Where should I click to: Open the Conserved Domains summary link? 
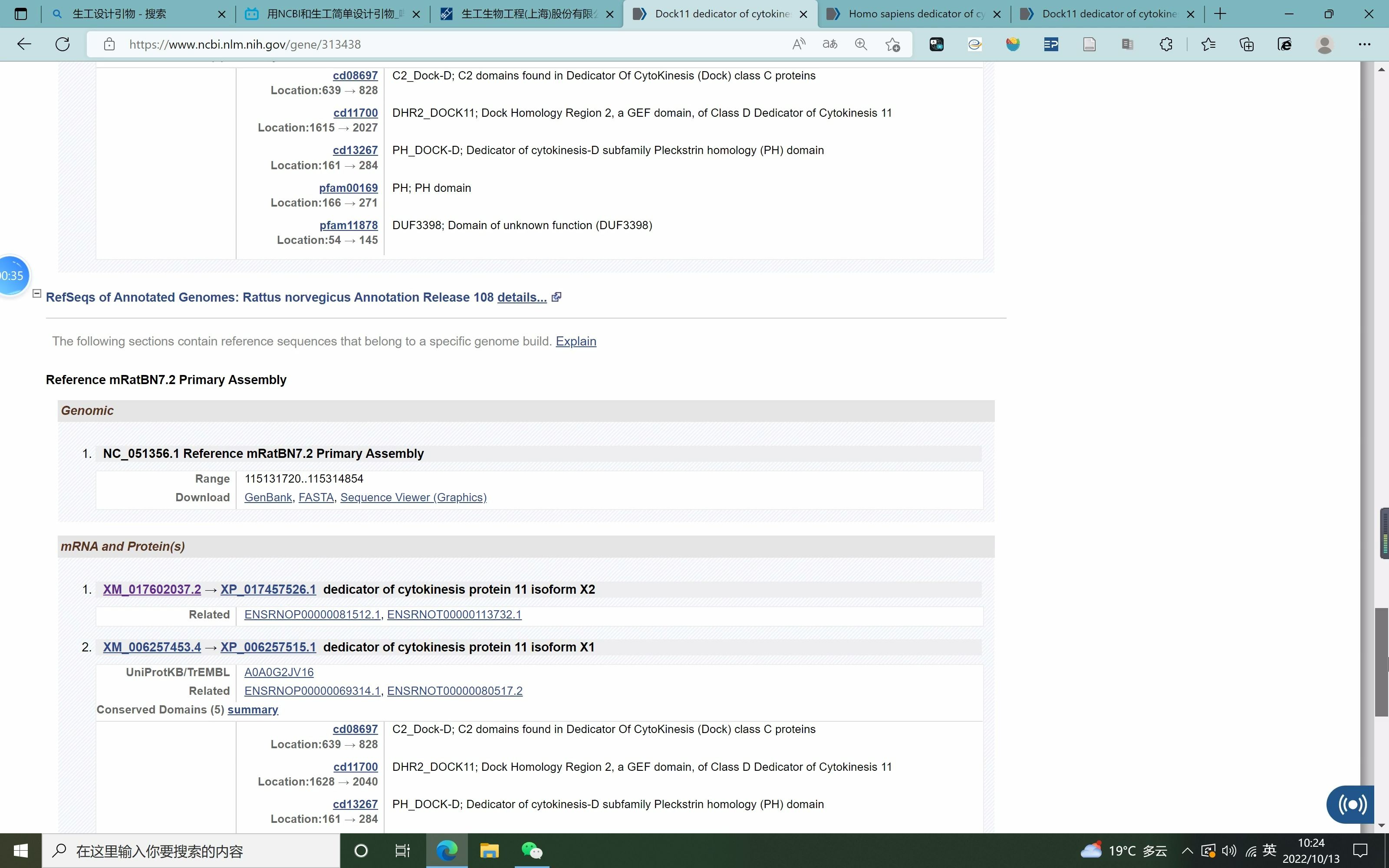pos(253,710)
